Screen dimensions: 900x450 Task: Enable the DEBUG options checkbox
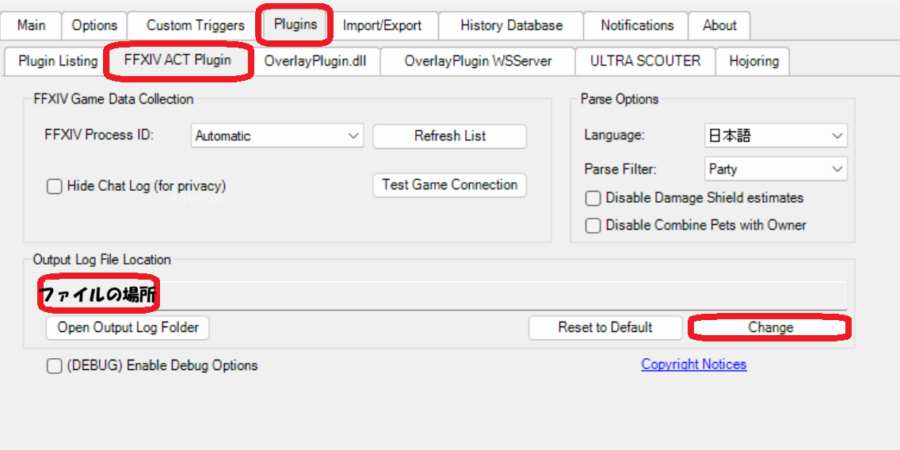[x=55, y=366]
